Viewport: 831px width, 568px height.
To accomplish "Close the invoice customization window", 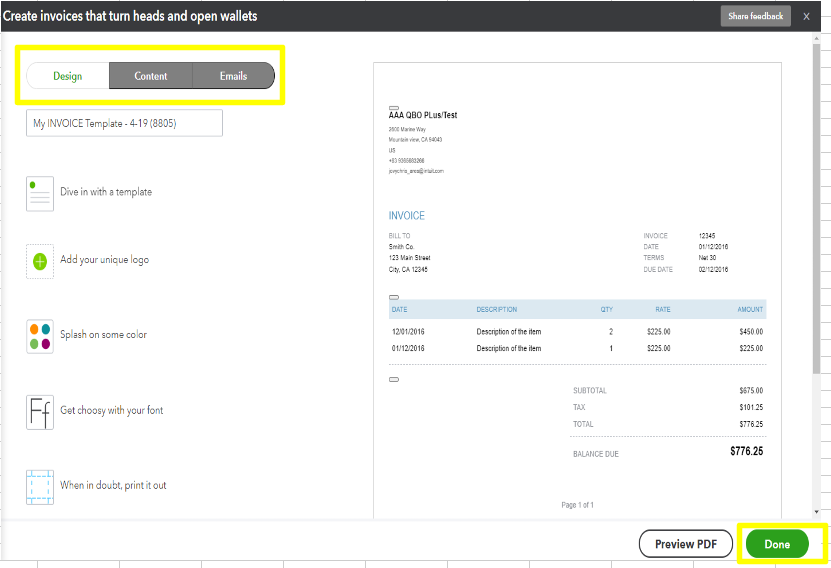I will (806, 17).
